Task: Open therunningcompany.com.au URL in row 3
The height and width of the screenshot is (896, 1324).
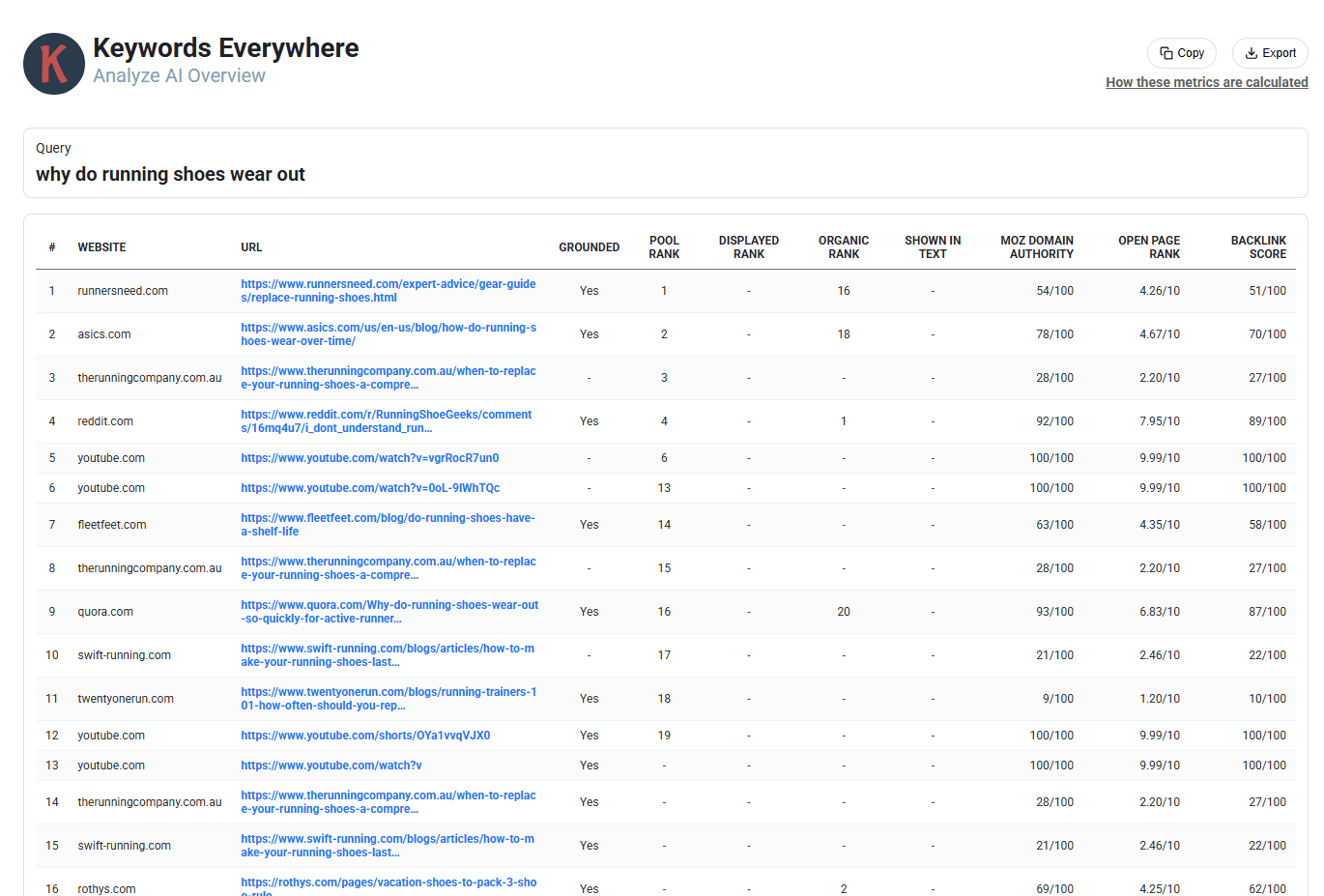Action: [389, 378]
